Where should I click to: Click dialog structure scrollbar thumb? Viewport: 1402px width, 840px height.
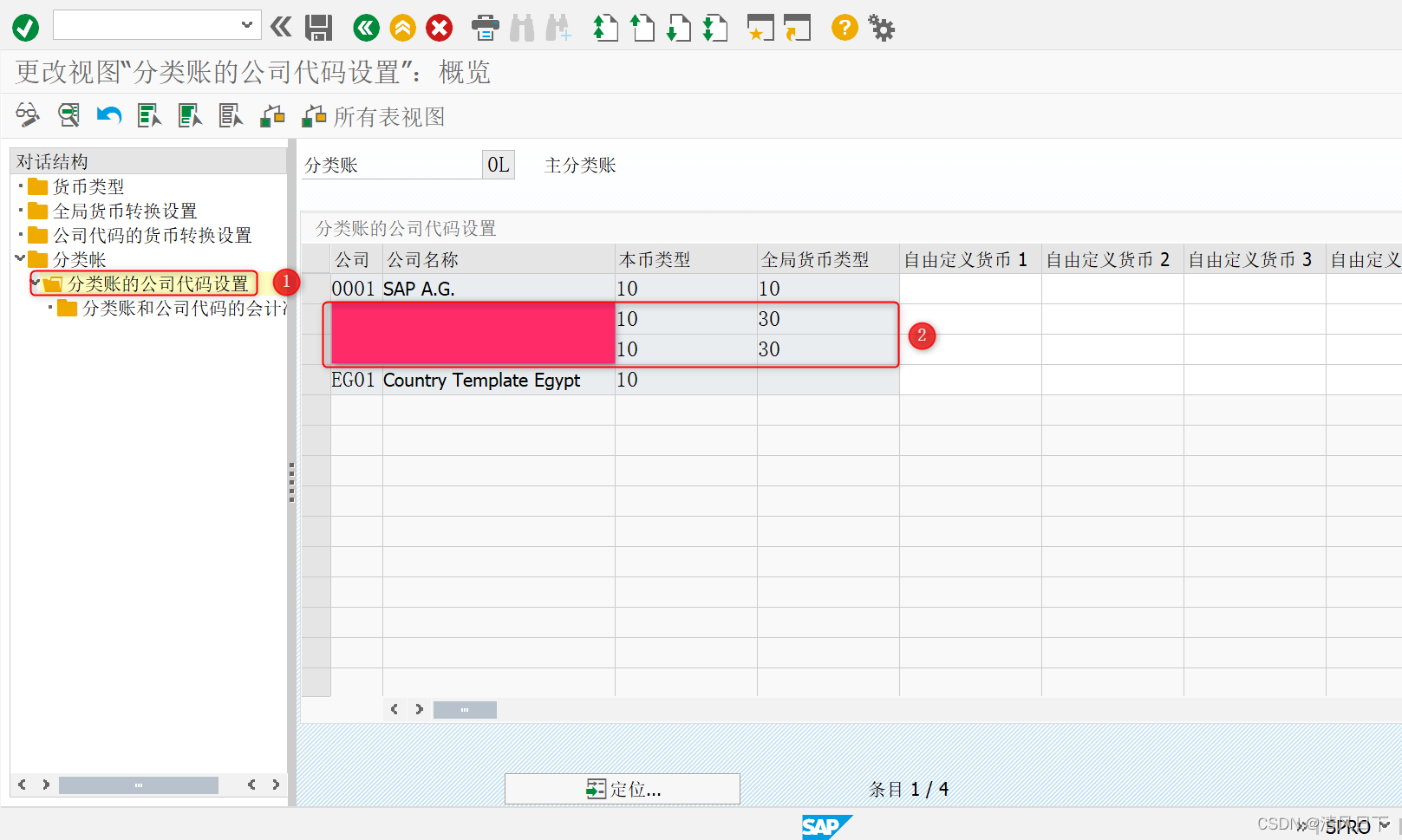coord(139,785)
